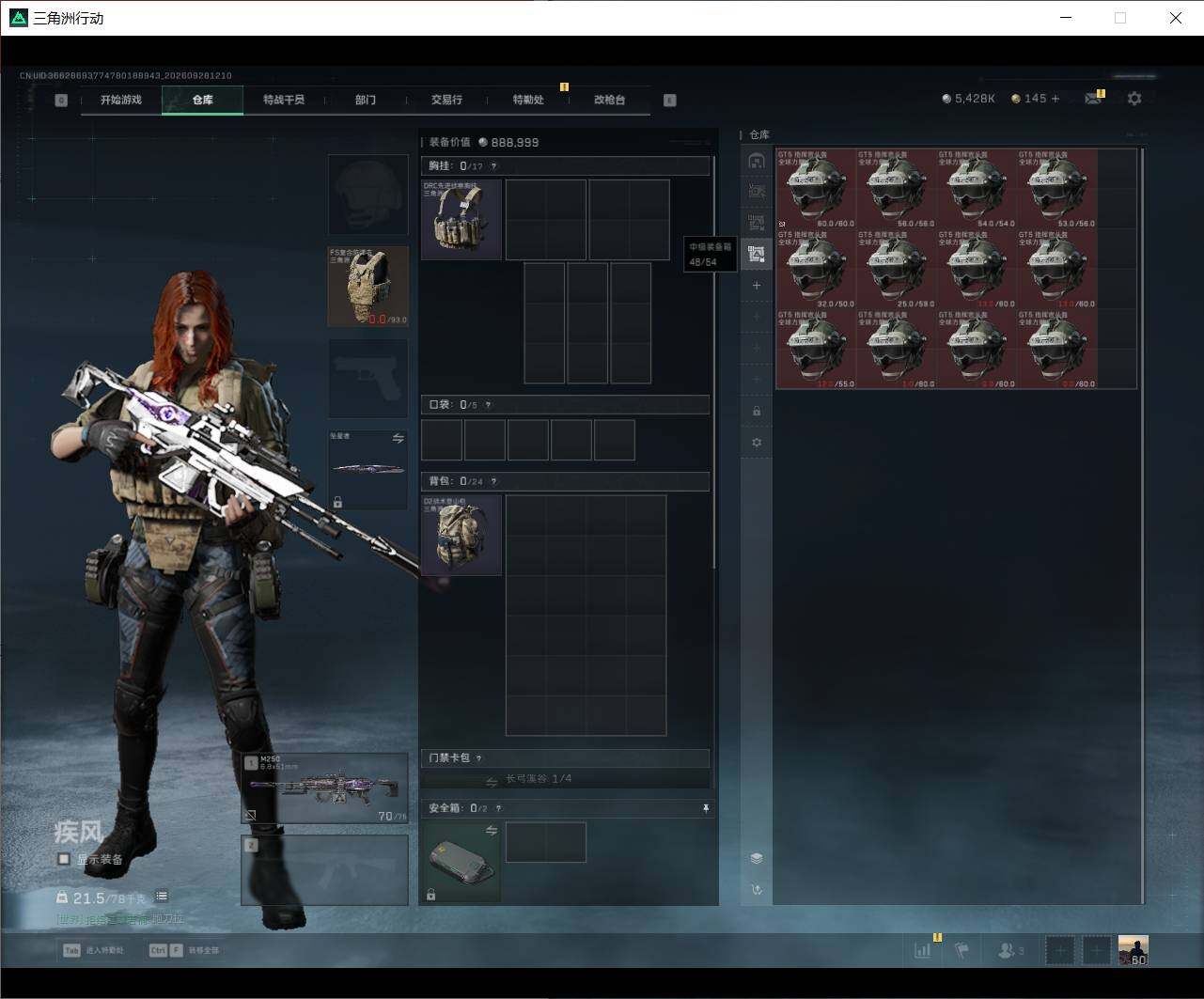
Task: Select the GT5 helmet with 60.0/60.0 durability
Action: (x=816, y=188)
